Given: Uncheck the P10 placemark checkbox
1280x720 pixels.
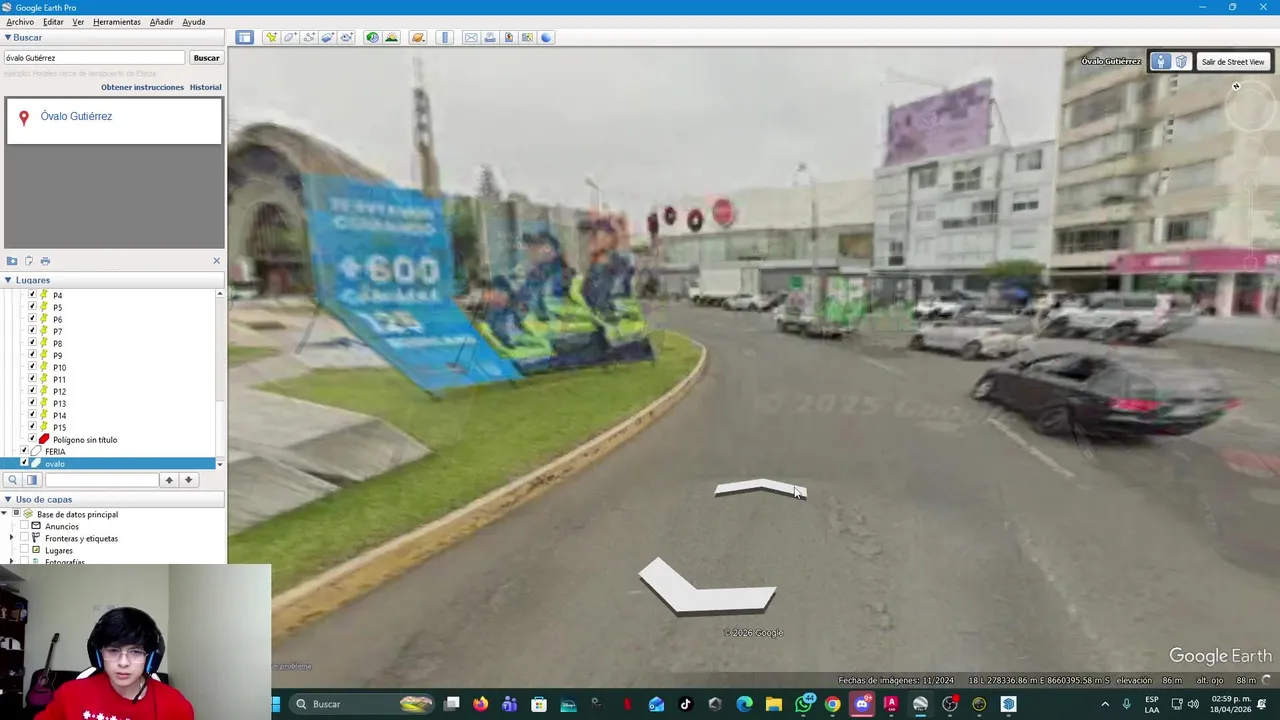Looking at the screenshot, I should (x=32, y=367).
